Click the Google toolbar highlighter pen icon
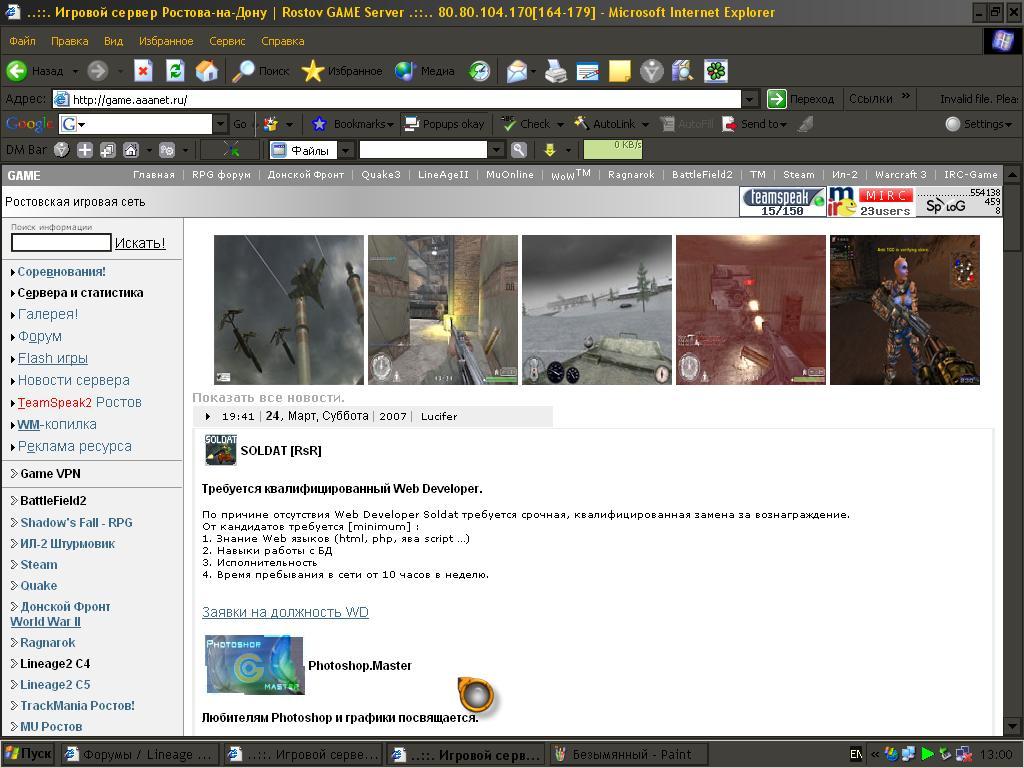The height and width of the screenshot is (768, 1024). [x=806, y=124]
